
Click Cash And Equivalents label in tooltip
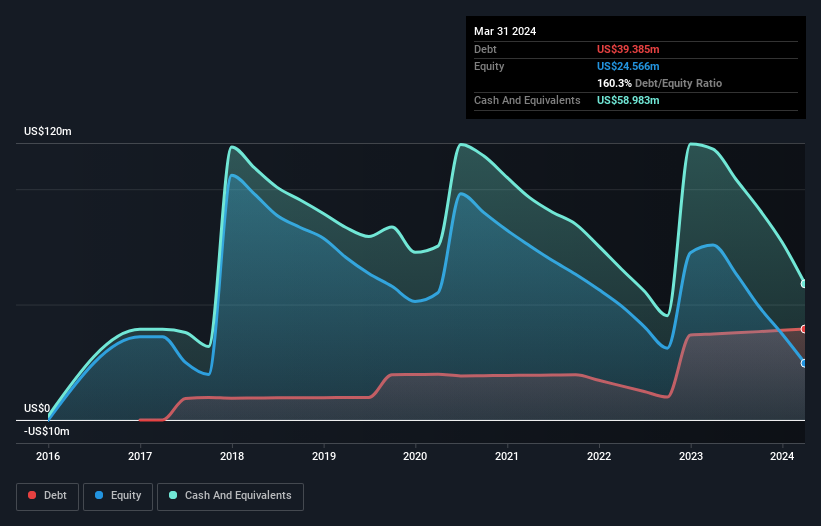(x=527, y=100)
